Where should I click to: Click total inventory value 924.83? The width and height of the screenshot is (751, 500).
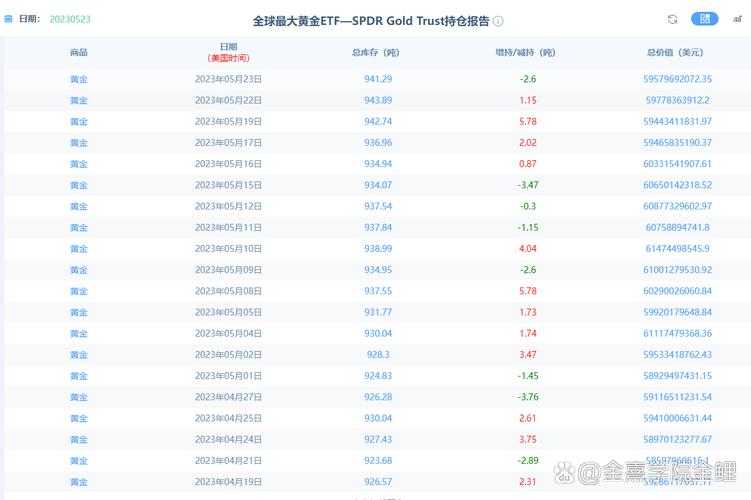point(378,376)
